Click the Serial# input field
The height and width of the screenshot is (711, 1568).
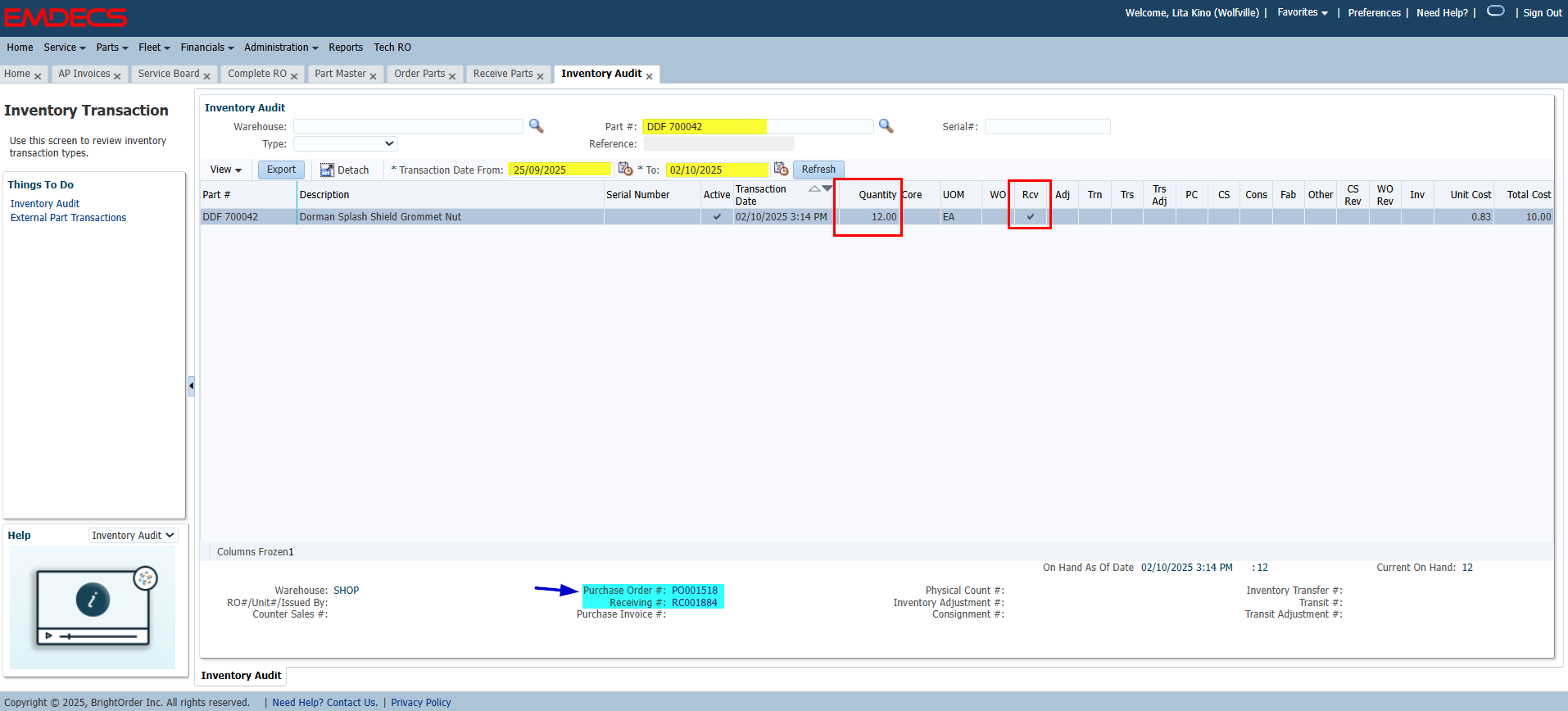1047,127
